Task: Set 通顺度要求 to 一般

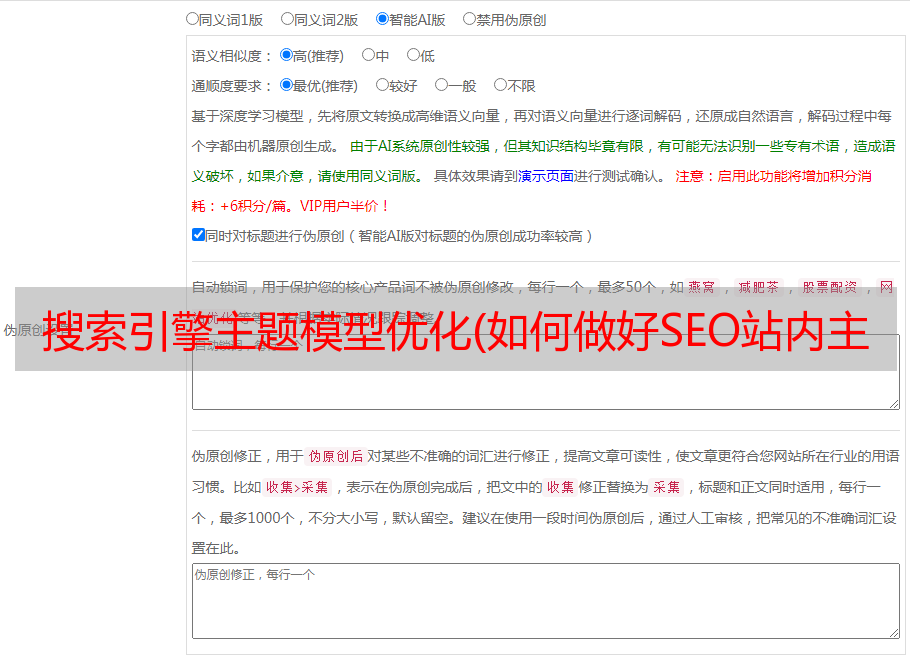Action: [441, 85]
